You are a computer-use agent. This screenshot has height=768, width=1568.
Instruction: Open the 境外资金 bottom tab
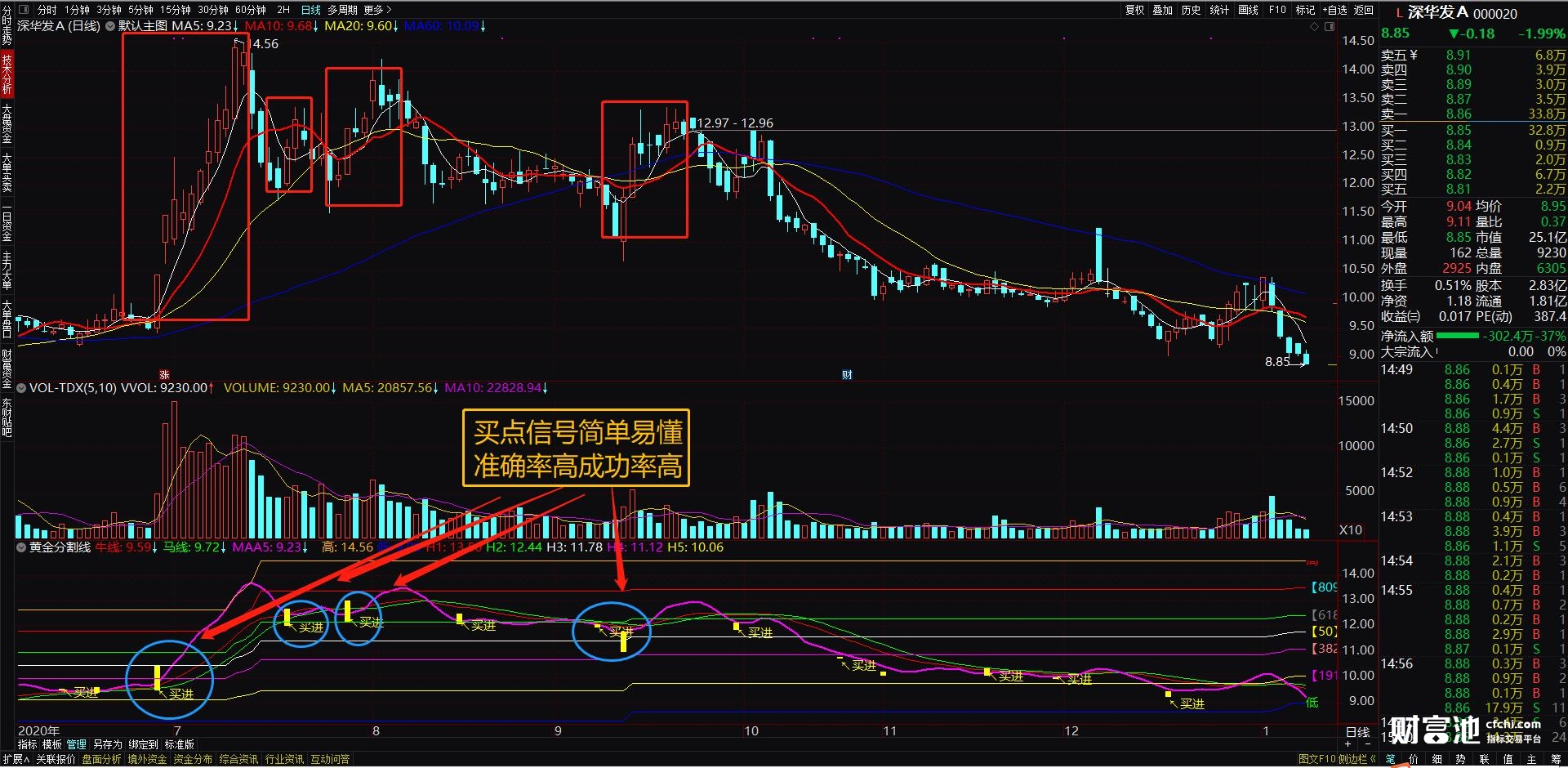147,759
